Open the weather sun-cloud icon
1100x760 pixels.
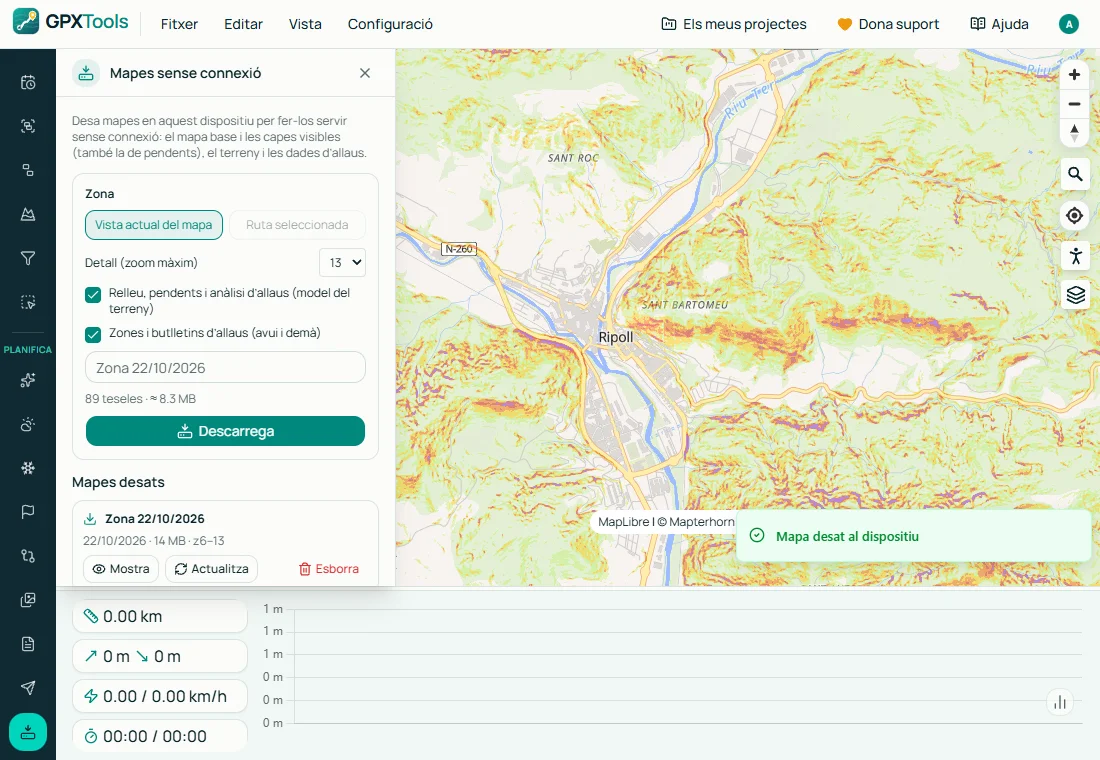[x=28, y=424]
